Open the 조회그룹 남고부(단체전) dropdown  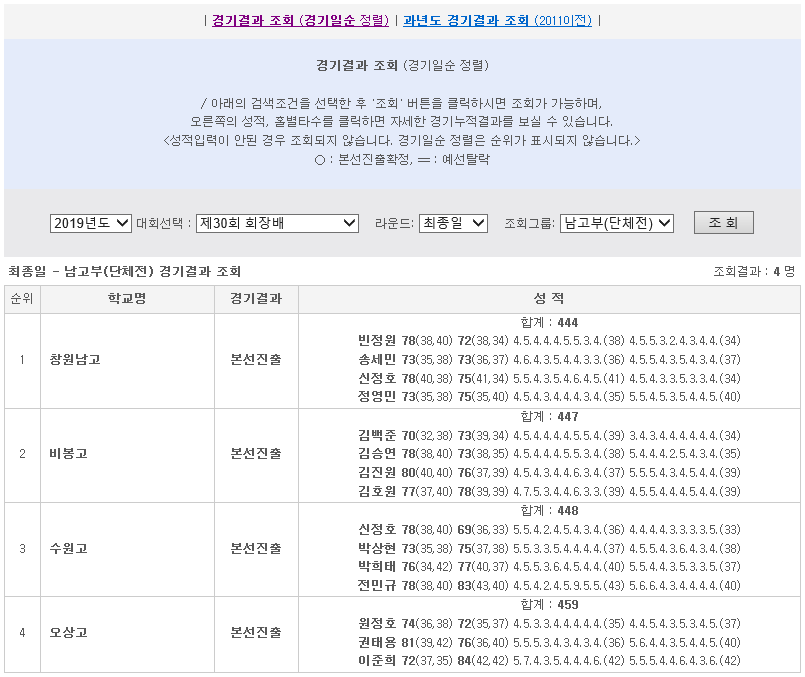pyautogui.click(x=617, y=223)
